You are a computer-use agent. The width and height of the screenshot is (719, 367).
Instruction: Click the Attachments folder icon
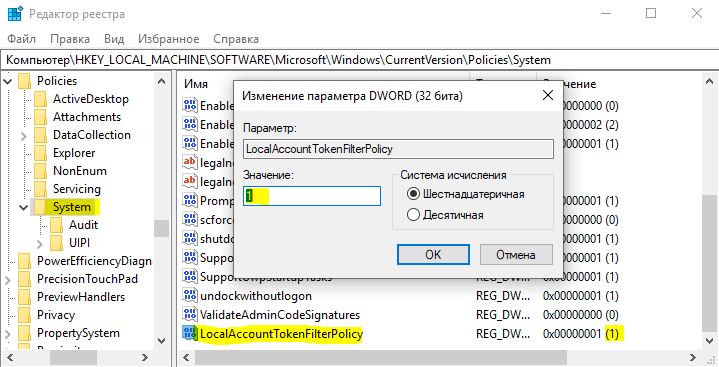(40, 117)
